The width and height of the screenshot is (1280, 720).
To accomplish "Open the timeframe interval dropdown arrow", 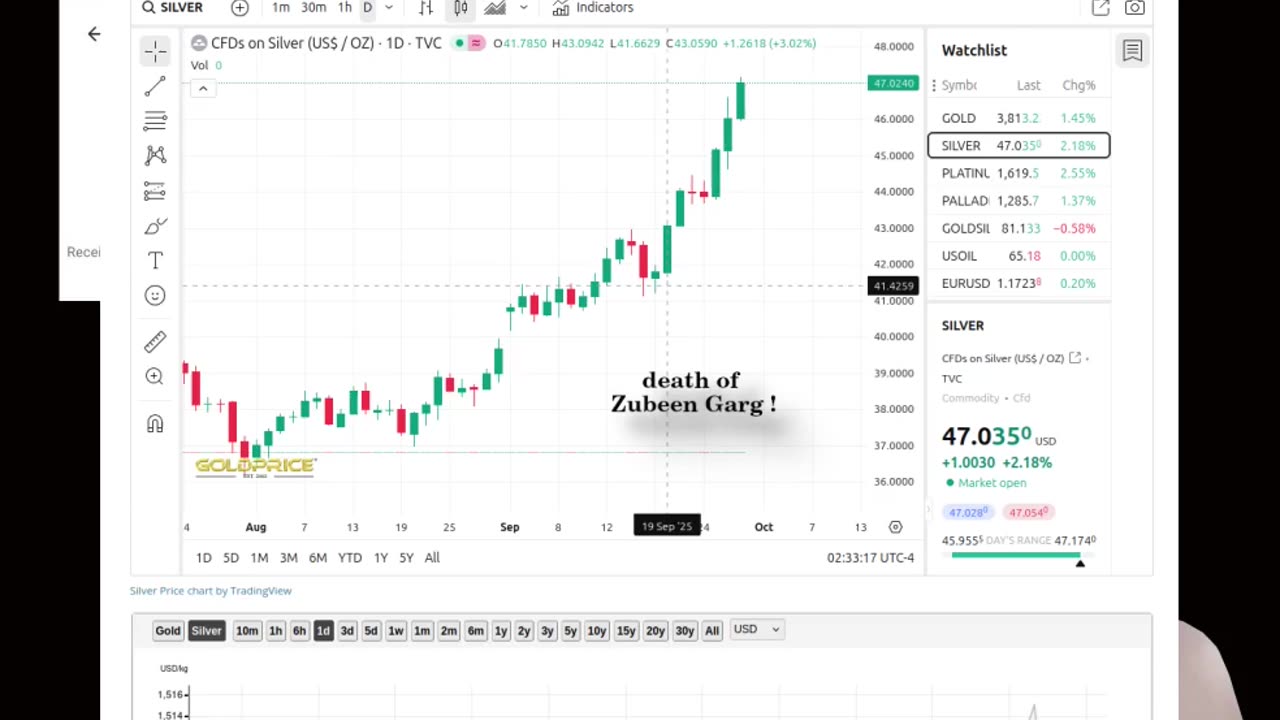I will point(389,8).
